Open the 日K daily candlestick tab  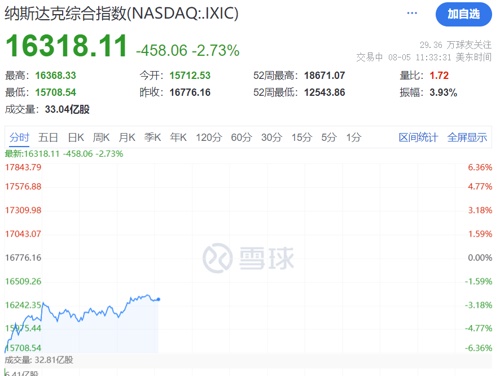76,137
